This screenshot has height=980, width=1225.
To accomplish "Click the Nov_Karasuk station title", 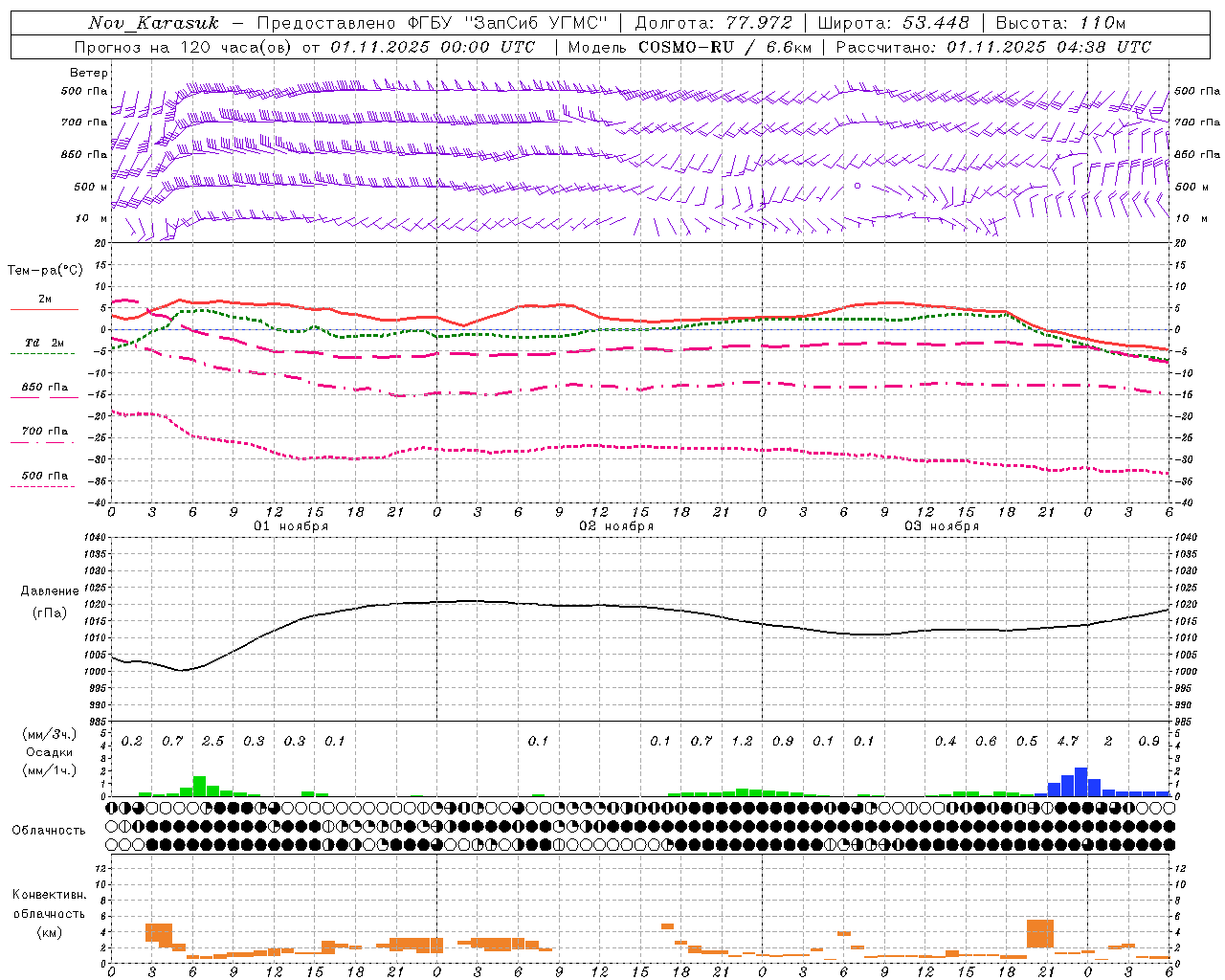I will pyautogui.click(x=153, y=23).
